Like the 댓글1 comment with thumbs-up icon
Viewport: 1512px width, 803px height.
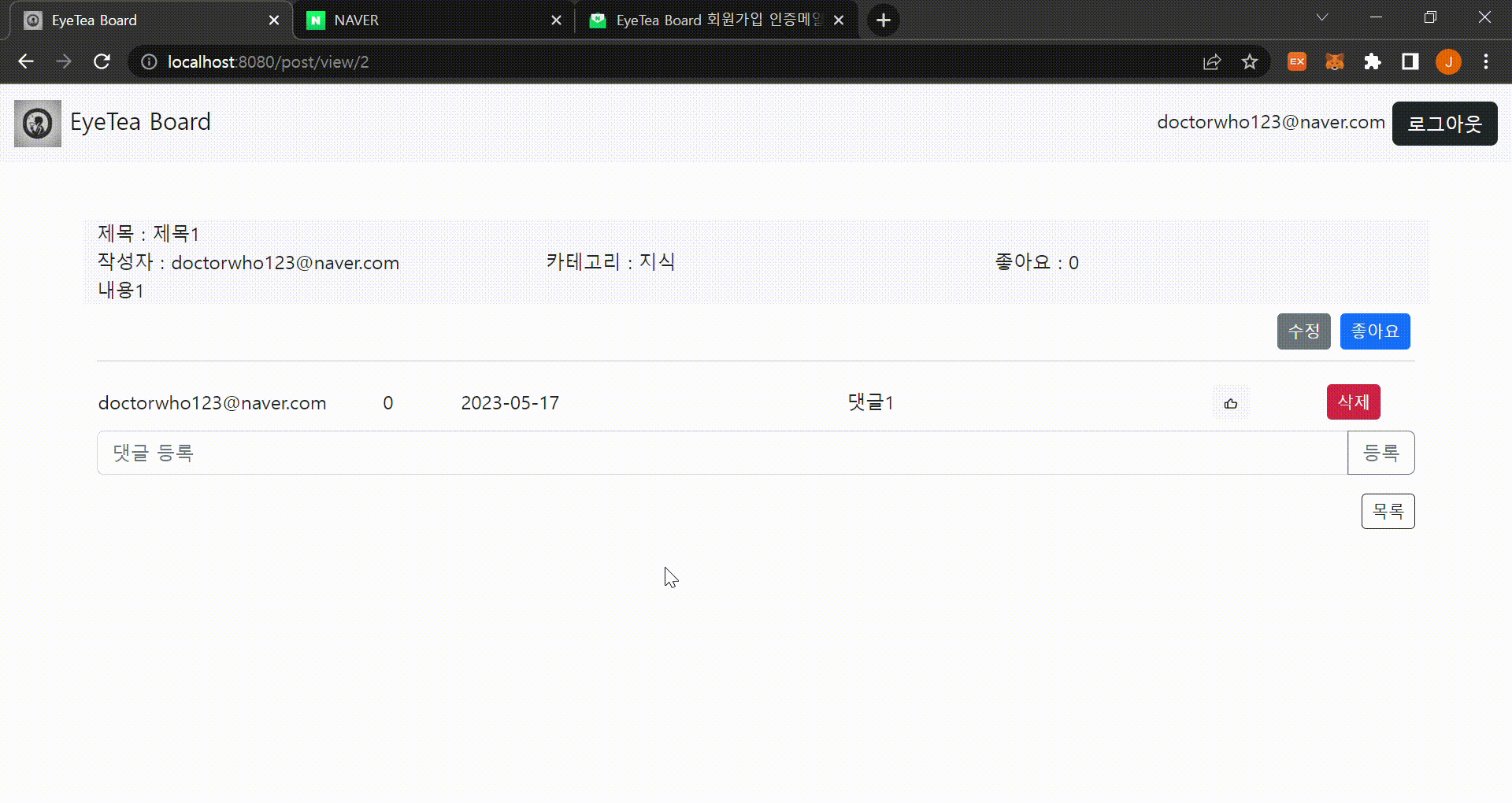1231,403
